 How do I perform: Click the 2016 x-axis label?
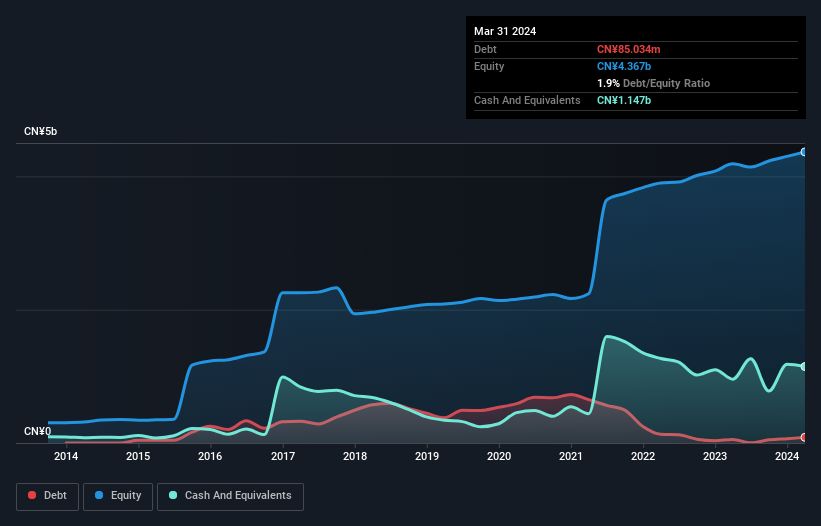[x=210, y=456]
